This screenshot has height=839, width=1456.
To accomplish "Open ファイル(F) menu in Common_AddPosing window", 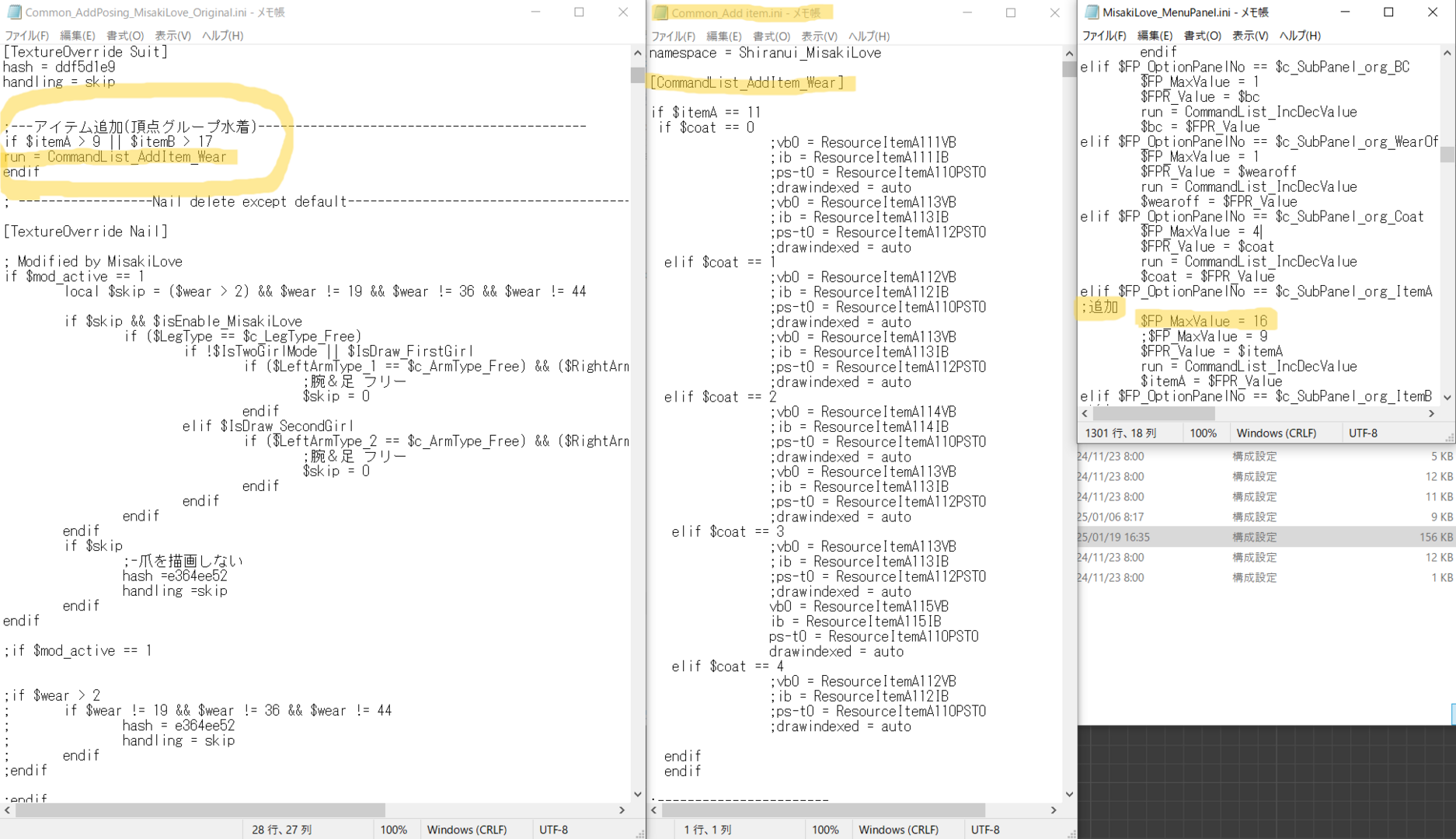I will [26, 36].
